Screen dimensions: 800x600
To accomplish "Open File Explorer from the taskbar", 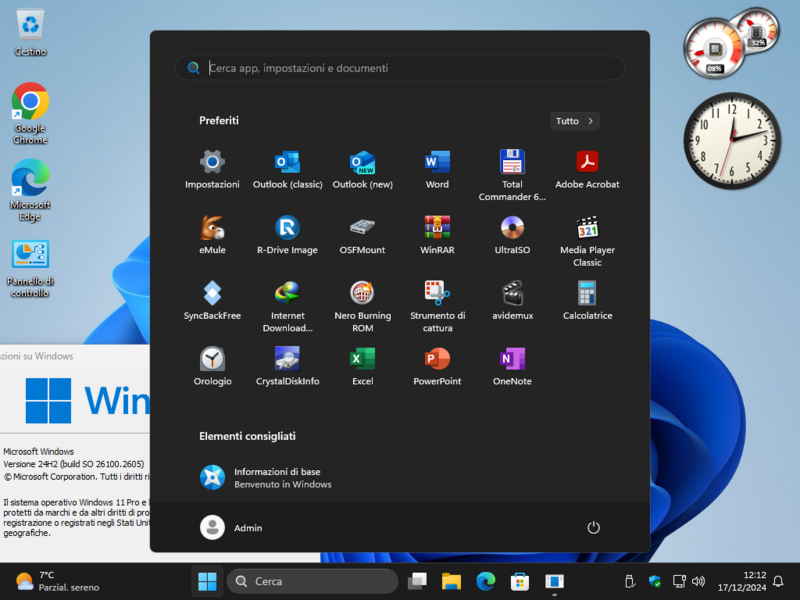I will [x=451, y=581].
